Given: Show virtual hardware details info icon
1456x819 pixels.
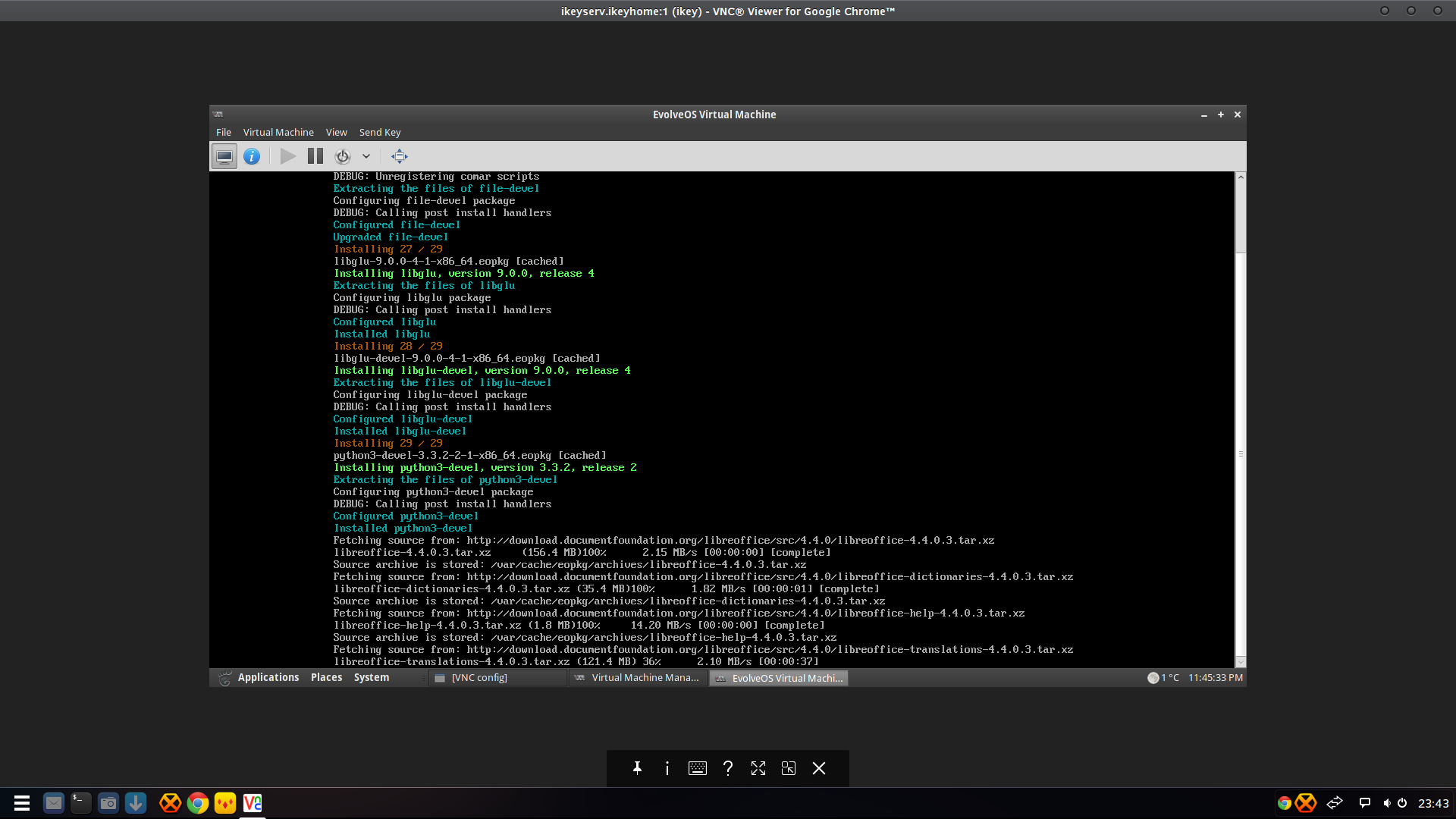Looking at the screenshot, I should pyautogui.click(x=252, y=156).
